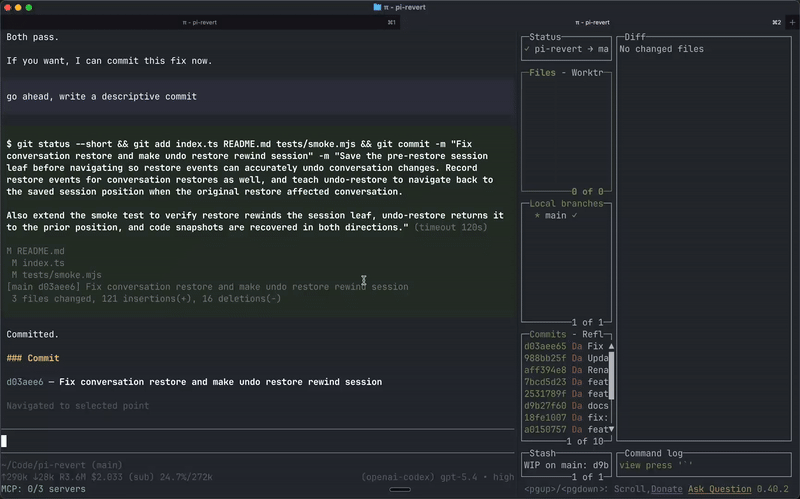Open the Donate link
Screen dimensions: 800x499
(667, 489)
